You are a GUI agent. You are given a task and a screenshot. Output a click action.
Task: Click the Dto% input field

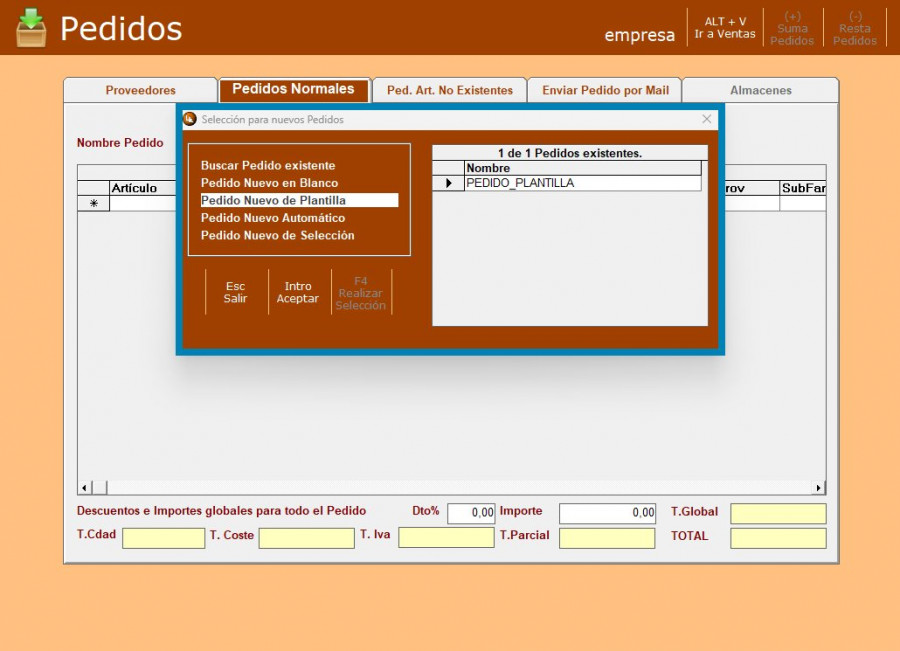click(x=471, y=513)
